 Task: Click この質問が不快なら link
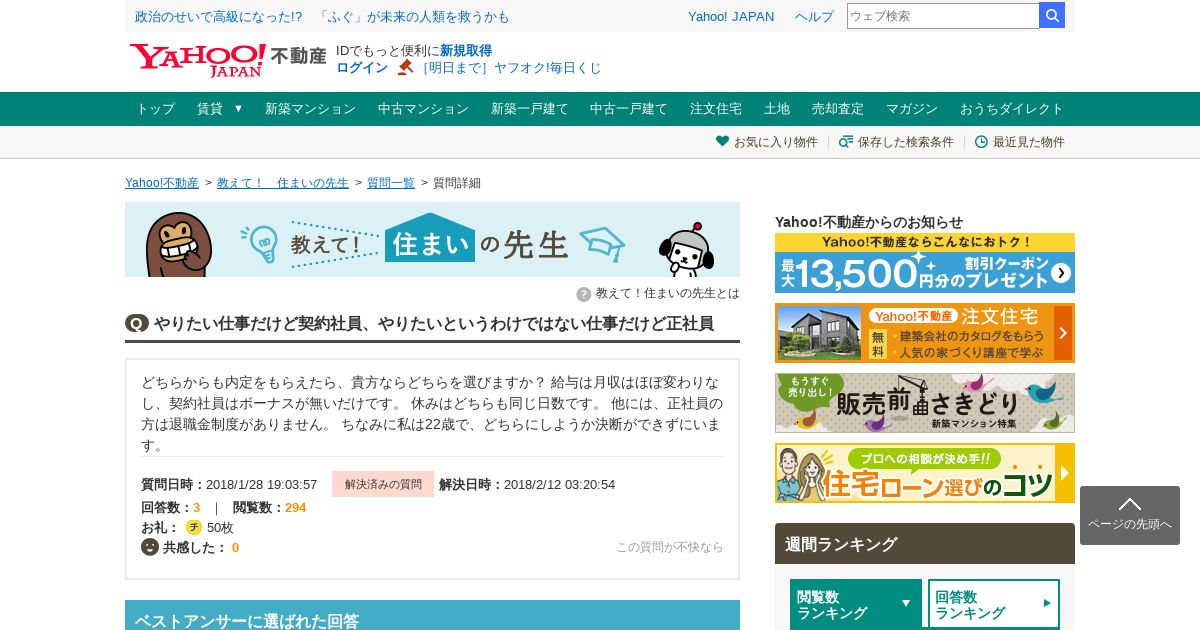(x=669, y=547)
